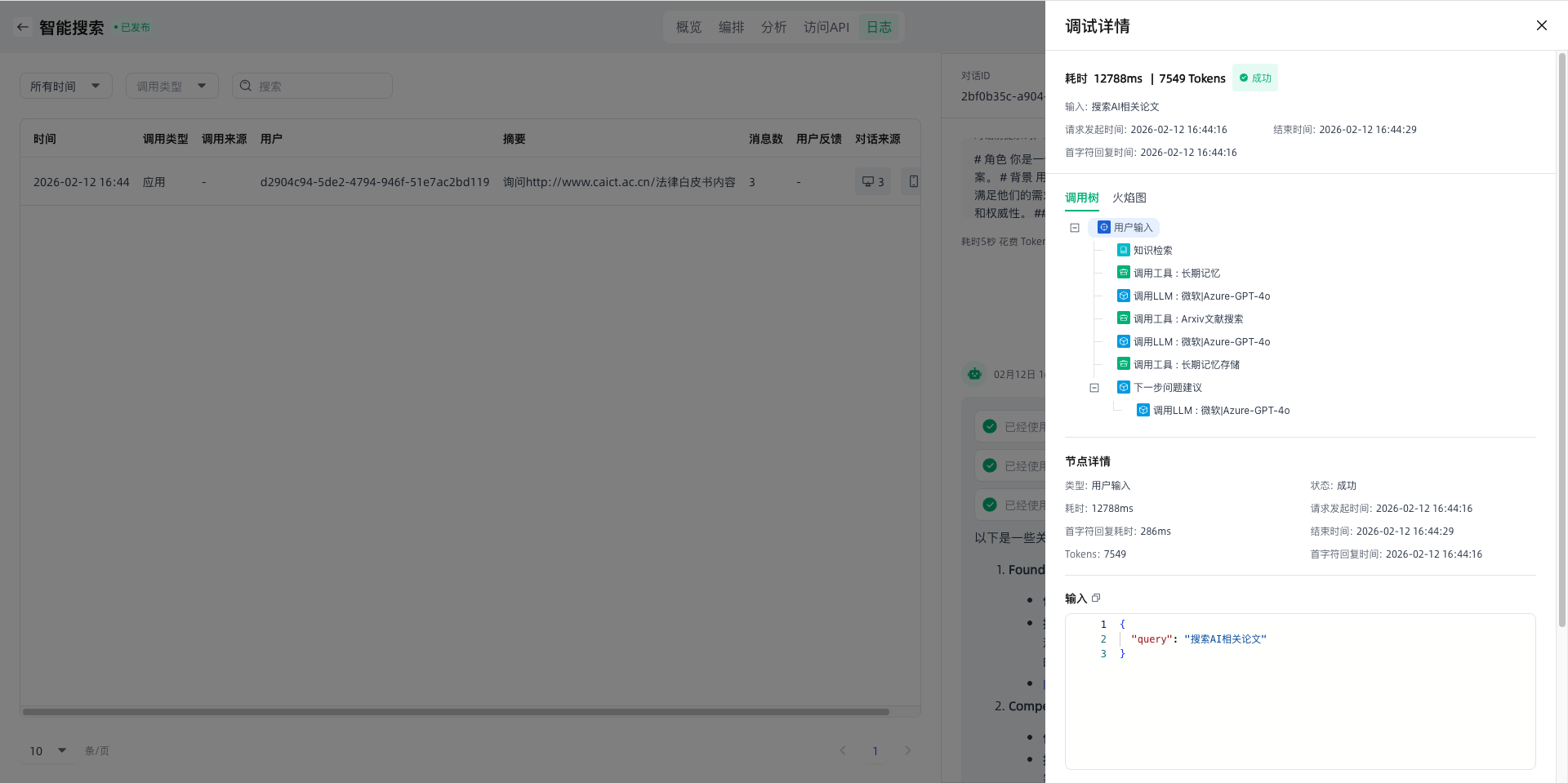Click the horizontal scrollbar under the log table
This screenshot has height=783, width=1568.
pyautogui.click(x=456, y=712)
